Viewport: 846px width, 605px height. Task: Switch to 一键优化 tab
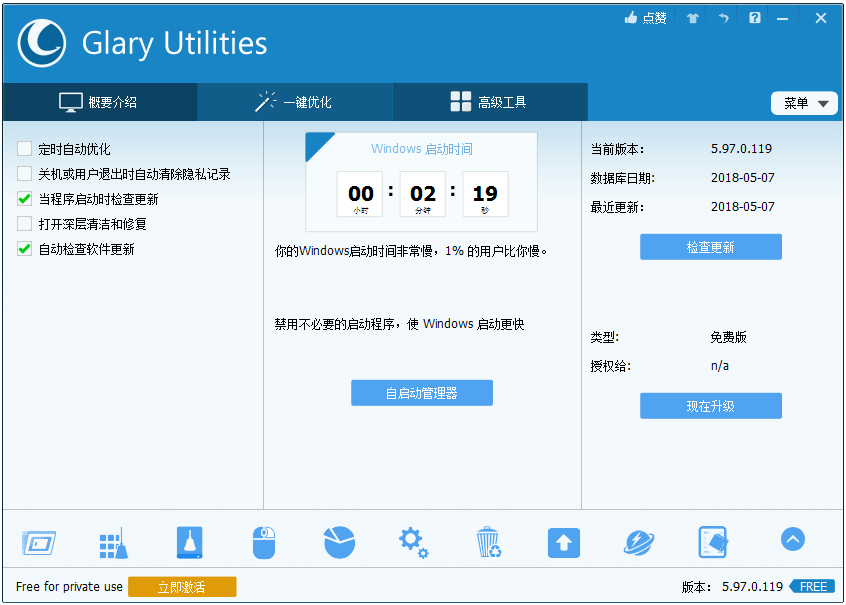pyautogui.click(x=295, y=102)
